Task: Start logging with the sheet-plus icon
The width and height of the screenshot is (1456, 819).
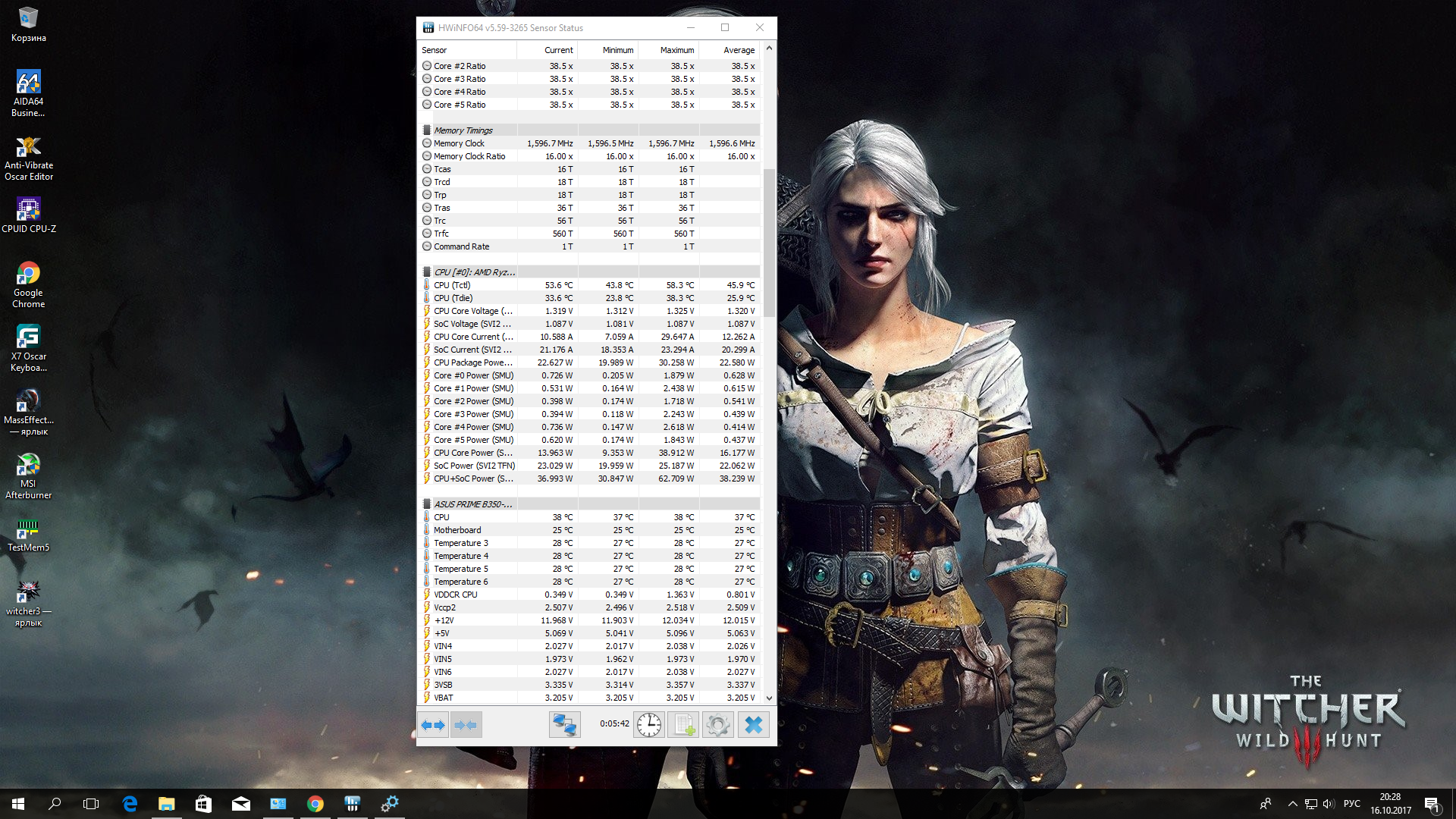Action: coord(684,725)
